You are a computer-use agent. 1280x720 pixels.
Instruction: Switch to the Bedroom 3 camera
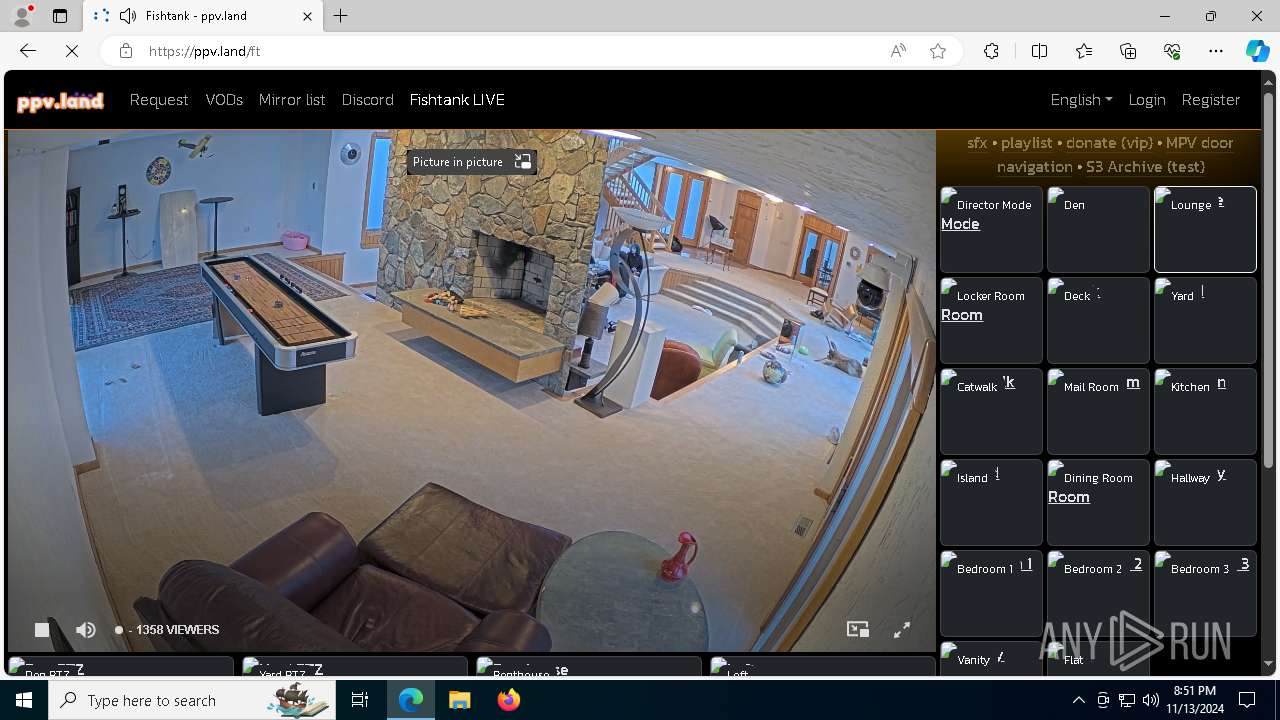(1205, 593)
